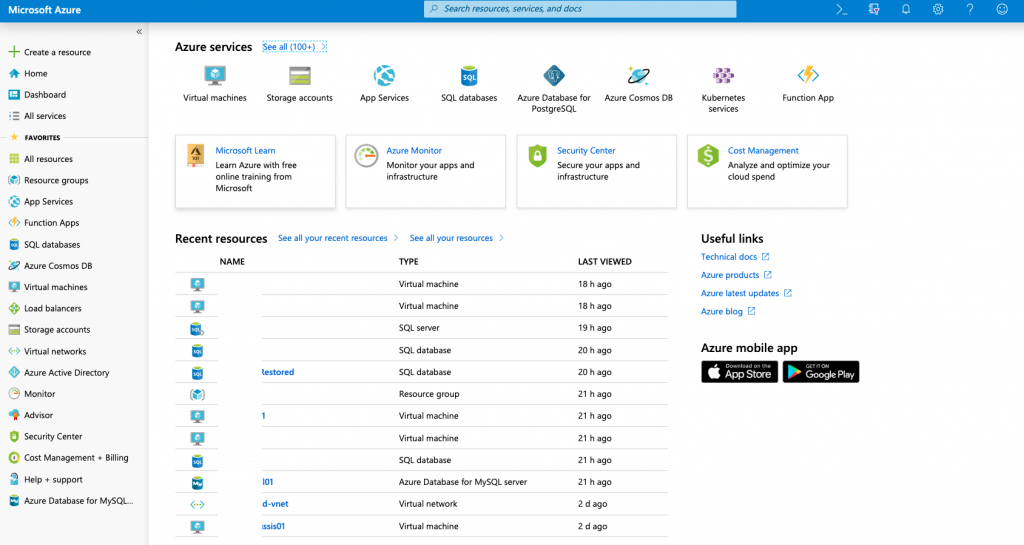Click See all (100+) services link

point(294,47)
